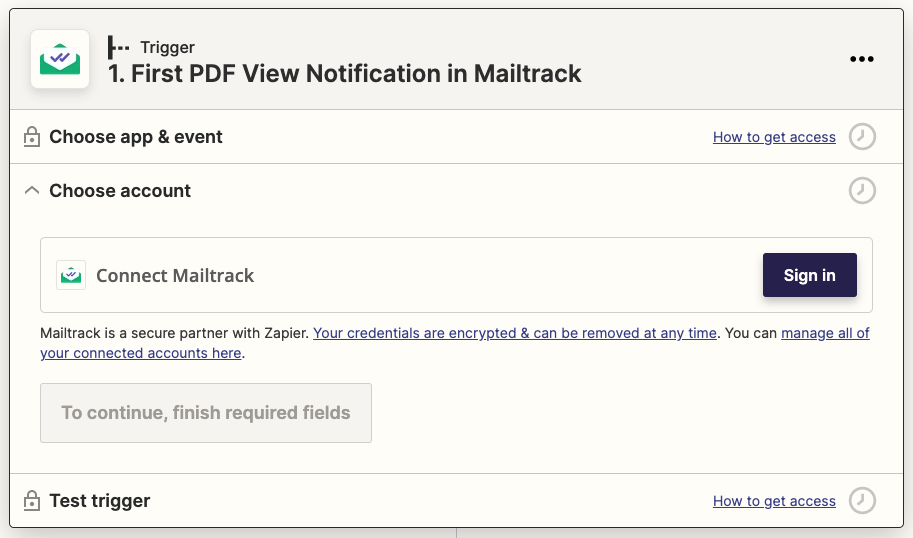913x538 pixels.
Task: Click the Connect Mailtrack label
Action: (175, 275)
